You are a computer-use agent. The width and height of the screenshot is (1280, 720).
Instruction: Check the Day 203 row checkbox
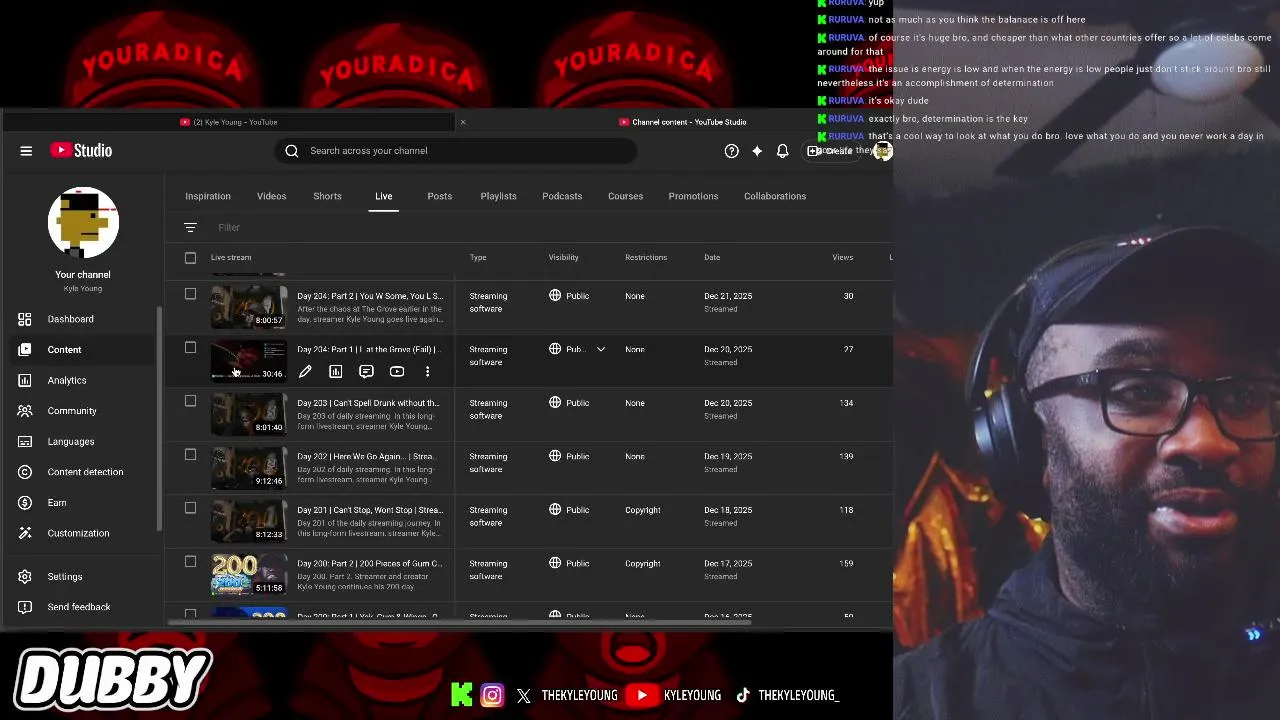pos(190,401)
